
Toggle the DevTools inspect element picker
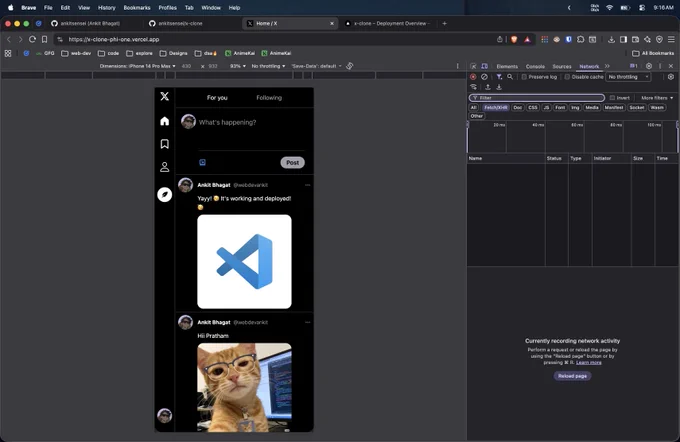click(x=473, y=66)
